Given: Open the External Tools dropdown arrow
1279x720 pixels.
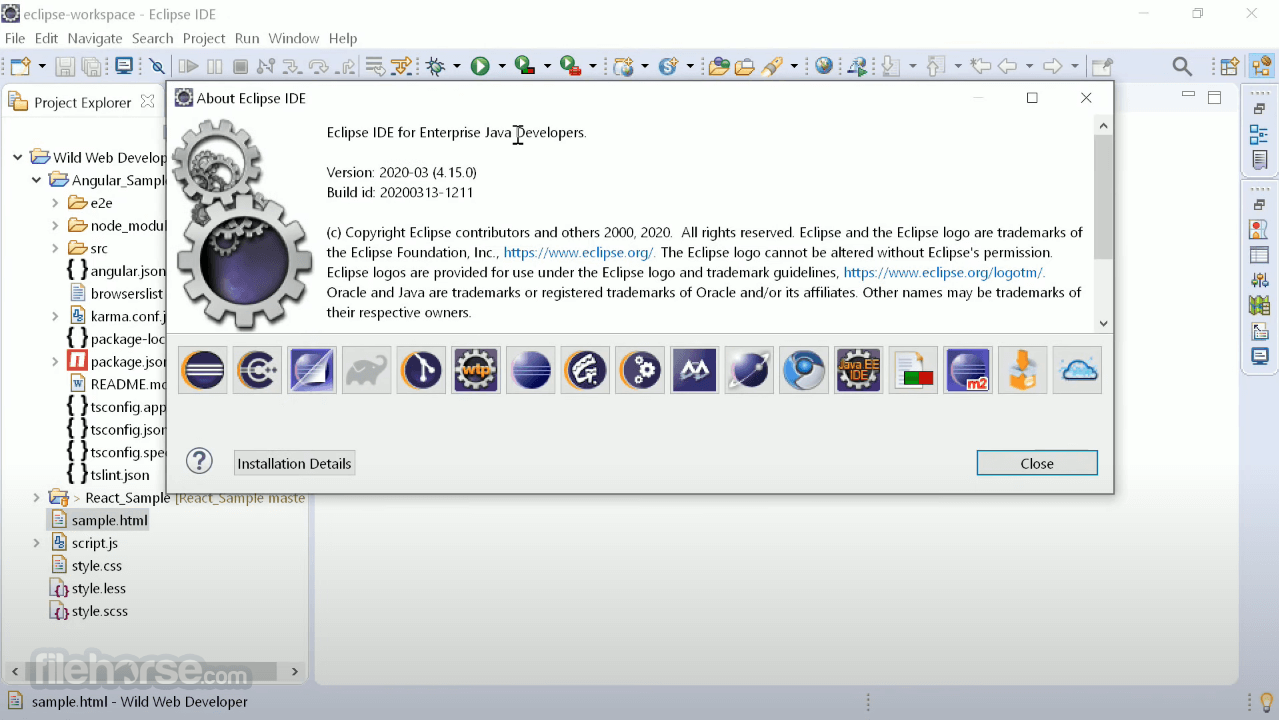Looking at the screenshot, I should pos(593,67).
